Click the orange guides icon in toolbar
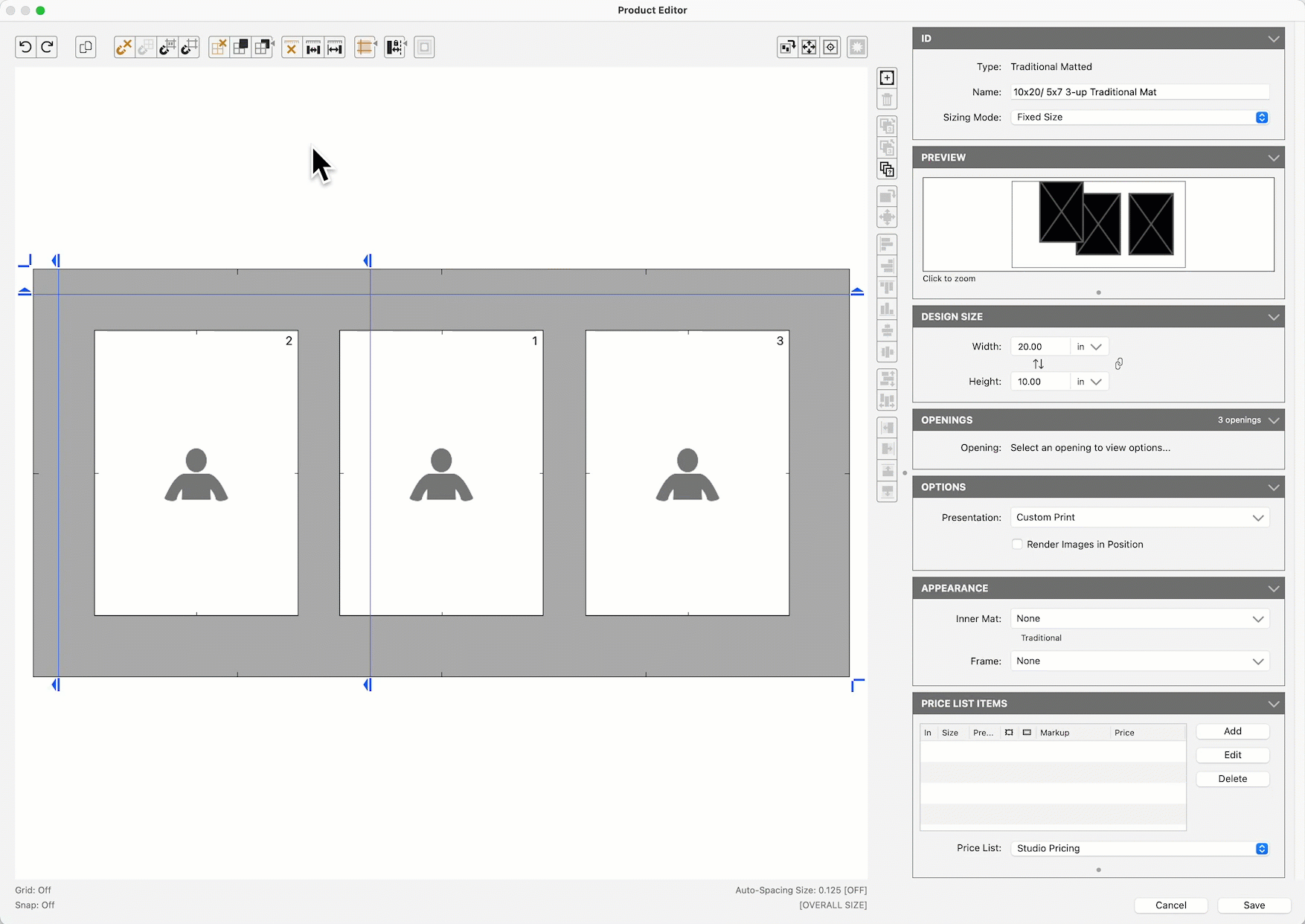The image size is (1305, 924). tap(365, 47)
